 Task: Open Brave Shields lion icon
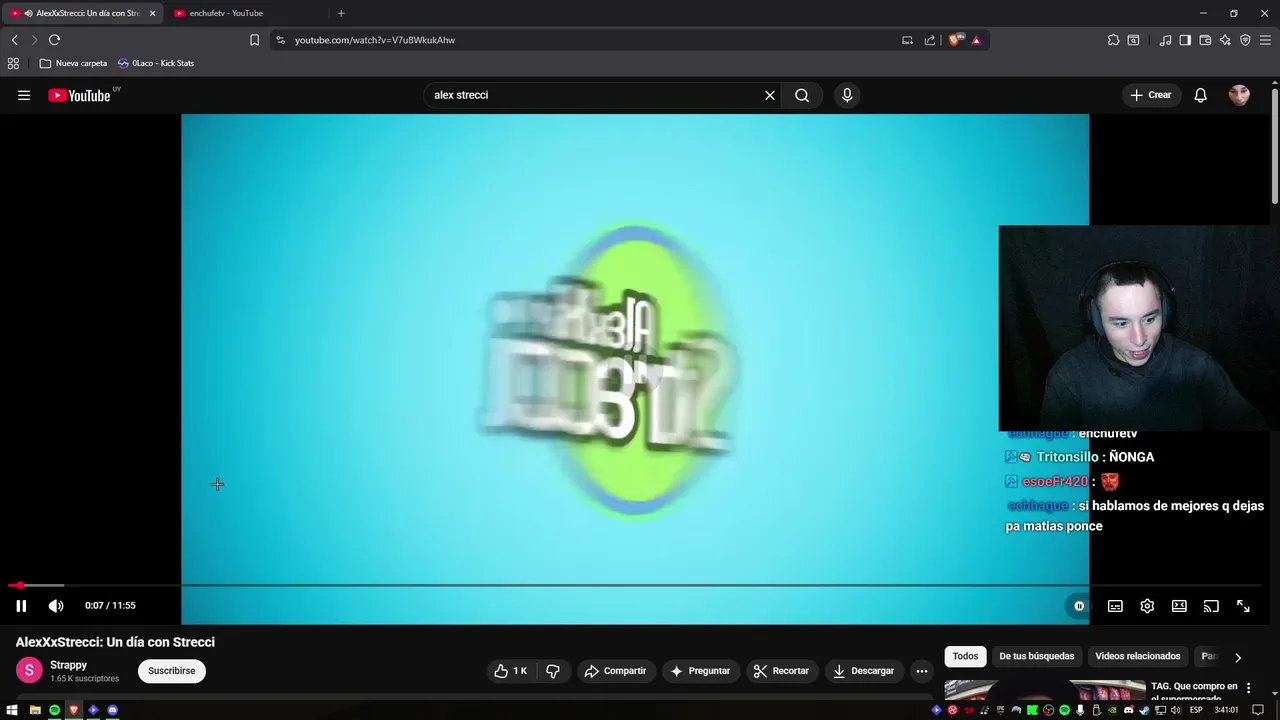(x=955, y=40)
